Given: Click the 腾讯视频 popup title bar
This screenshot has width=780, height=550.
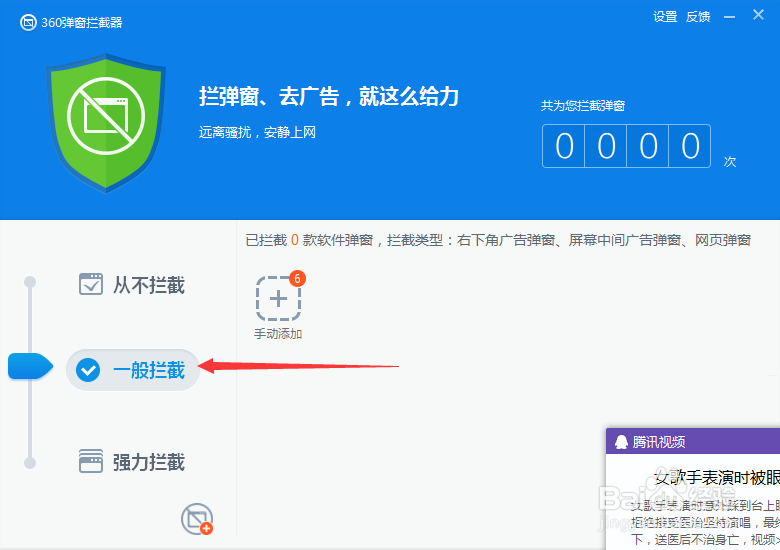Looking at the screenshot, I should [x=693, y=441].
